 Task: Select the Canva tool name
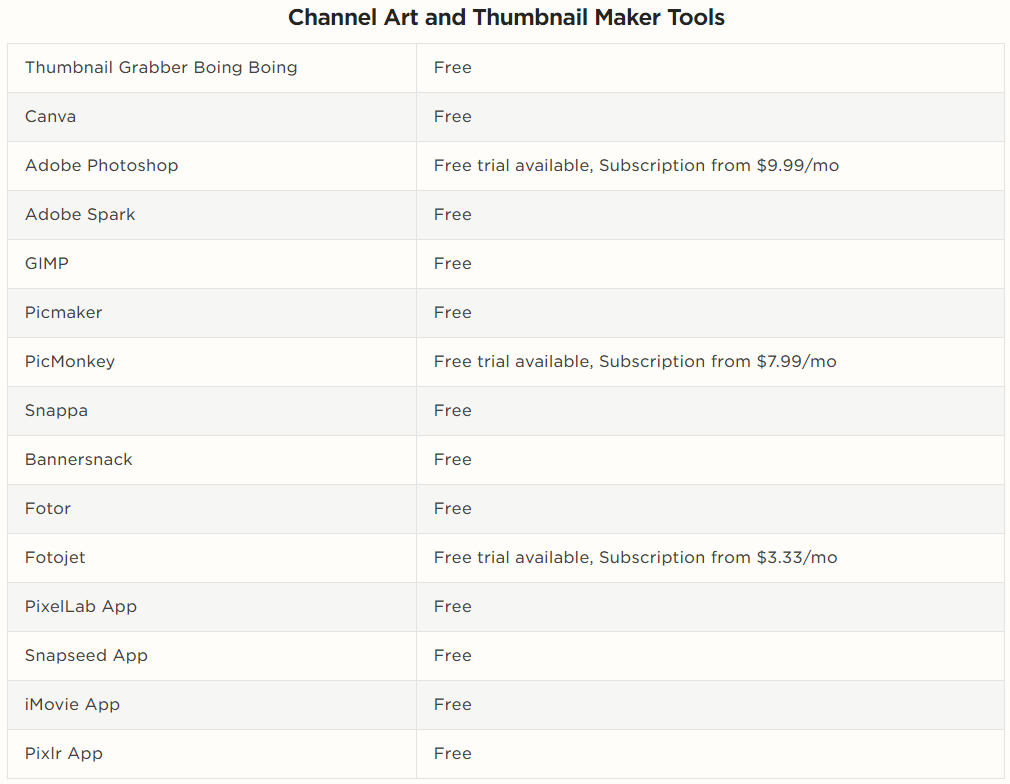click(x=50, y=117)
